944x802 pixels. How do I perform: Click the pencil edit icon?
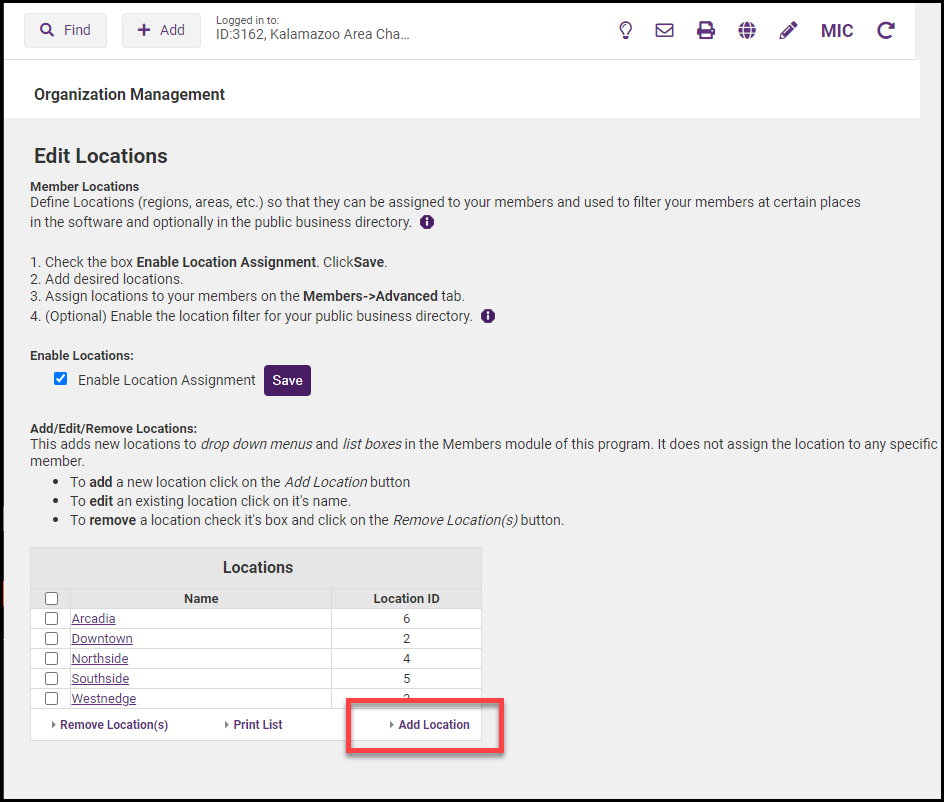click(788, 30)
